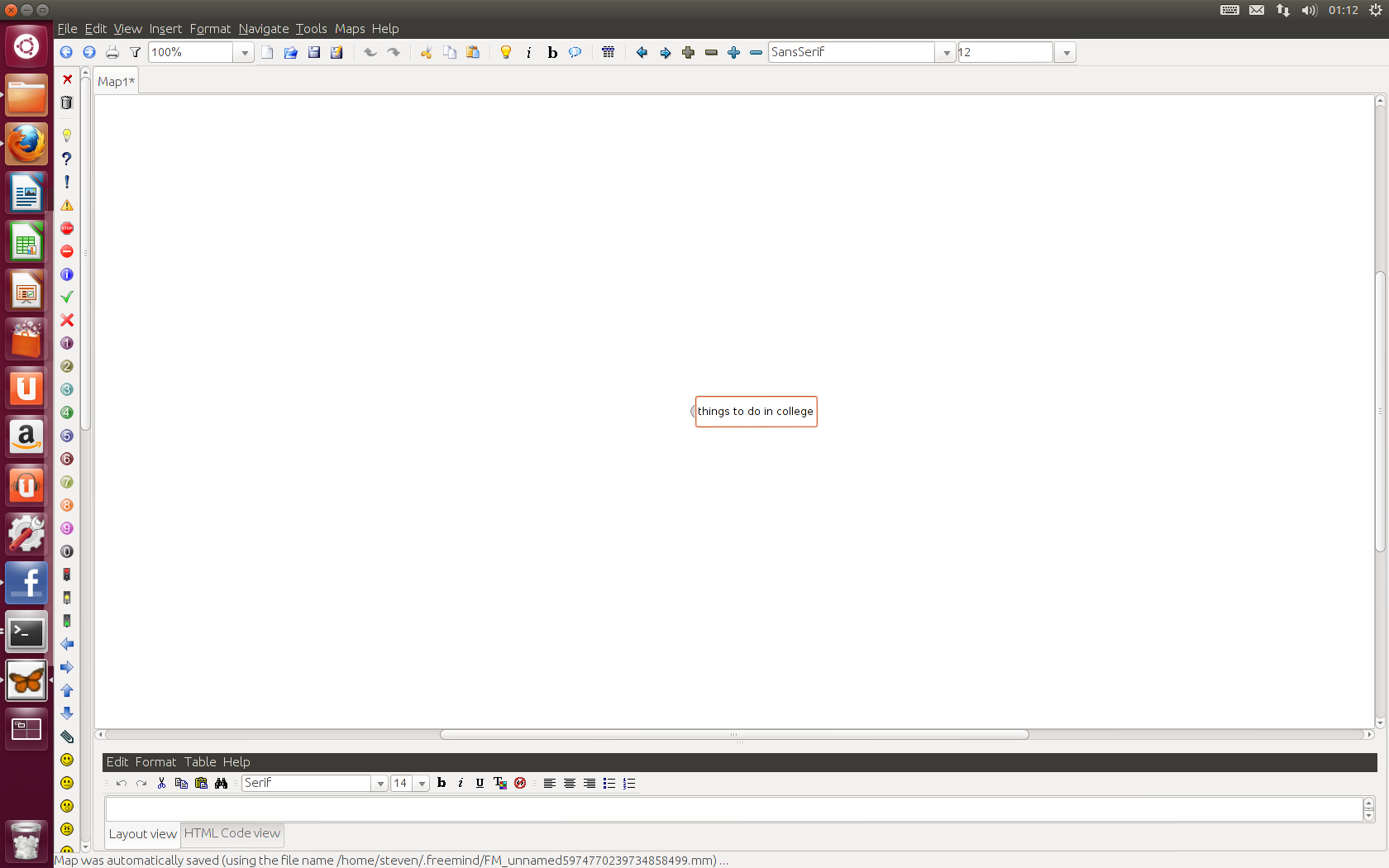
Task: Apply the number 1 node icon
Action: coord(67,343)
